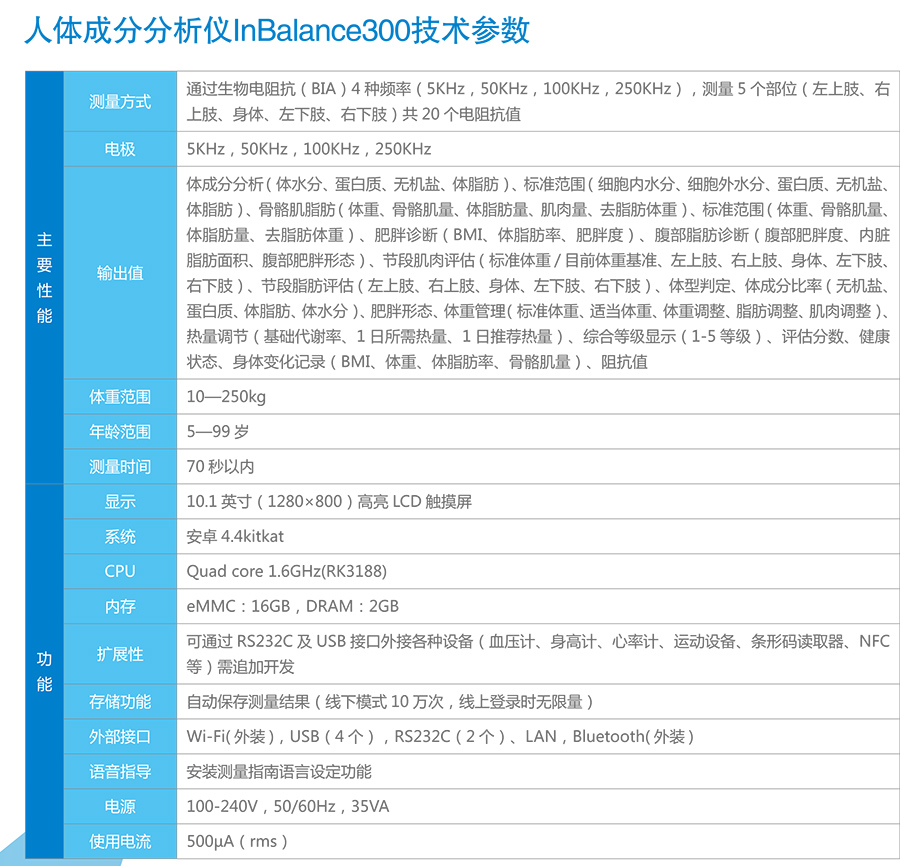Image resolution: width=900 pixels, height=866 pixels.
Task: Click the 内存 row label
Action: pos(120,606)
